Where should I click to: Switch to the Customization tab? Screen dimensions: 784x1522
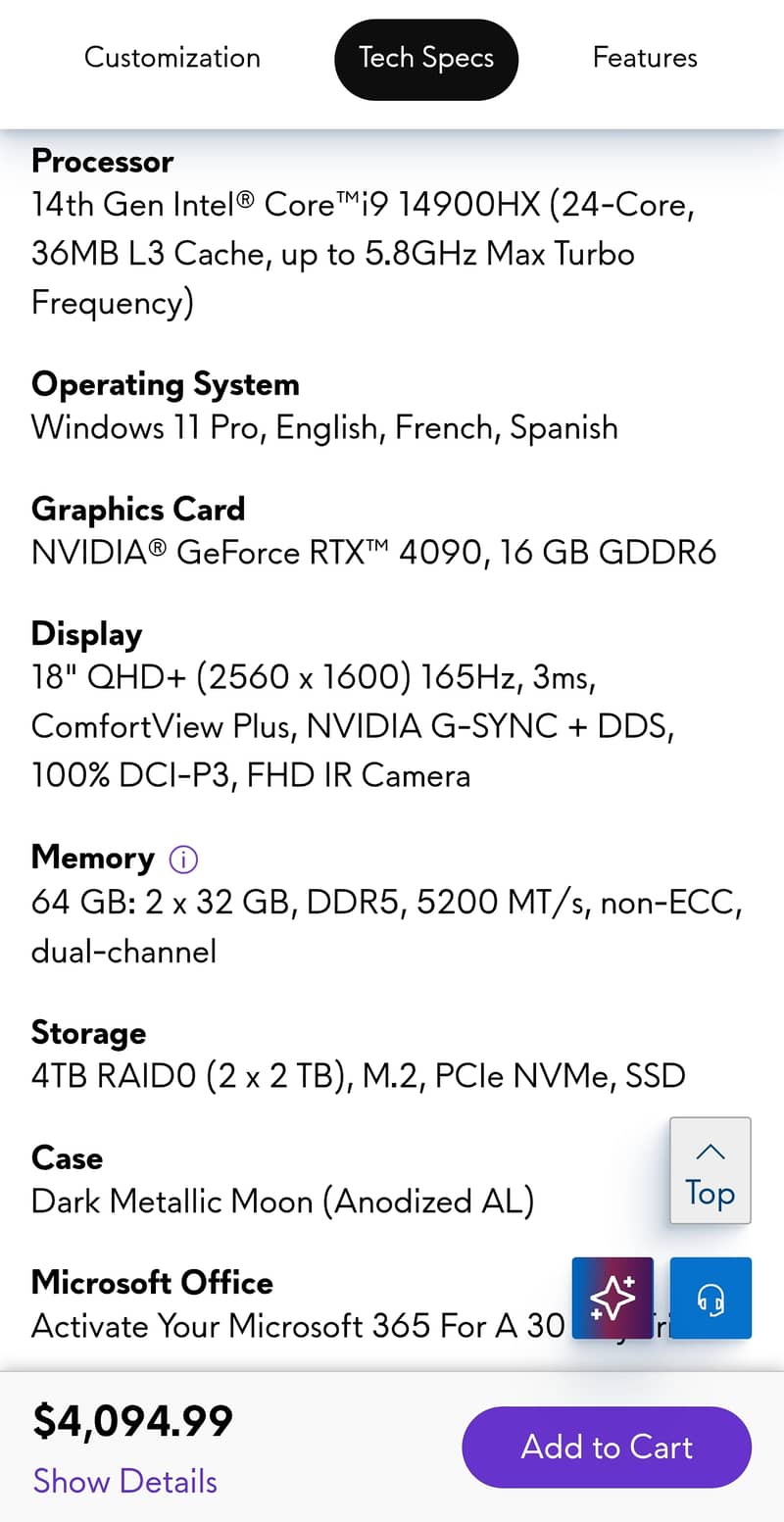[172, 58]
